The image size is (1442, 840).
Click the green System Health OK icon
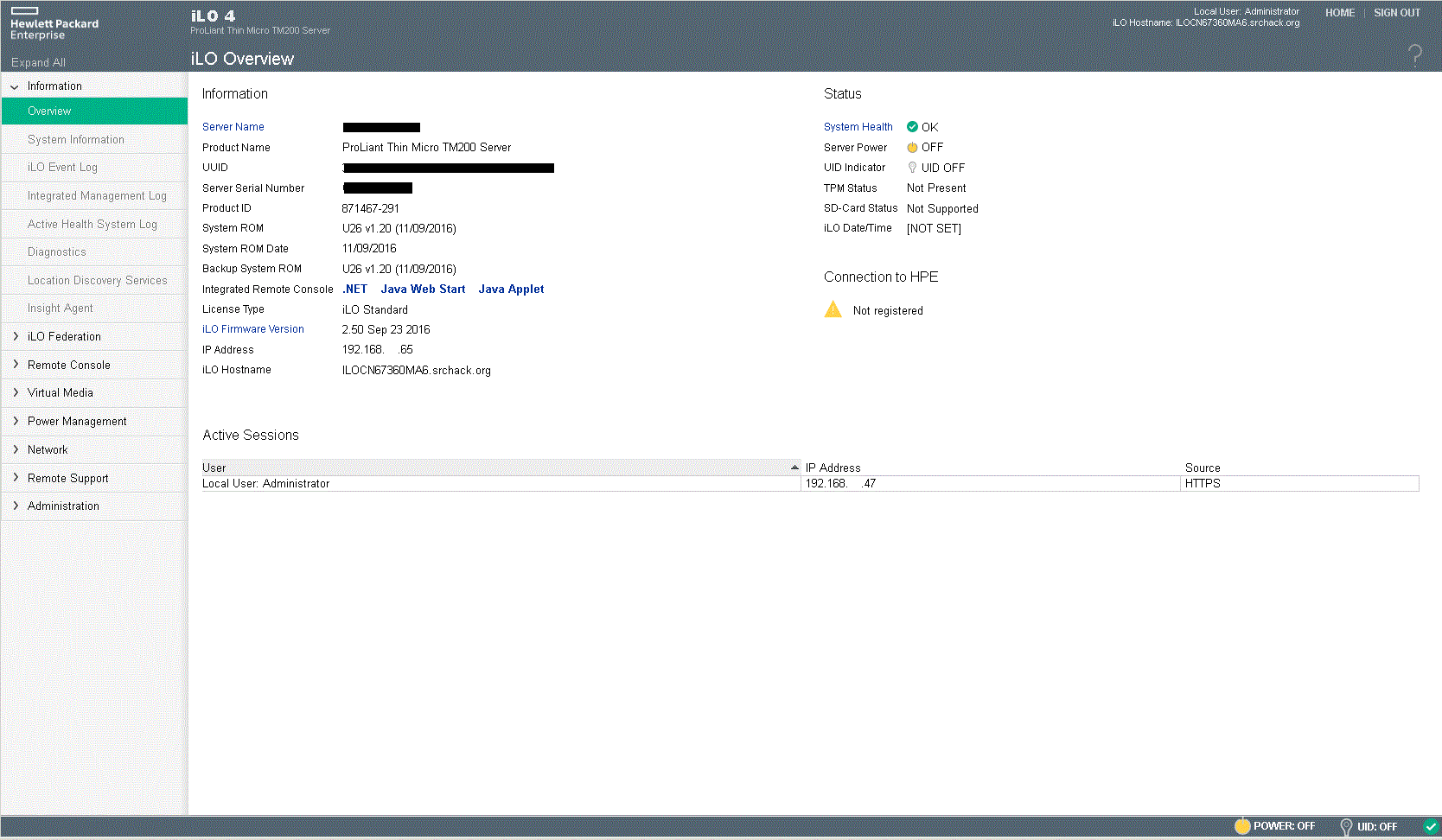912,127
